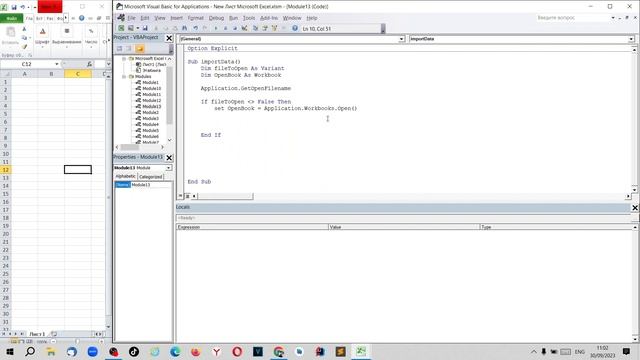Open Windows search from taskbar

tap(30, 351)
